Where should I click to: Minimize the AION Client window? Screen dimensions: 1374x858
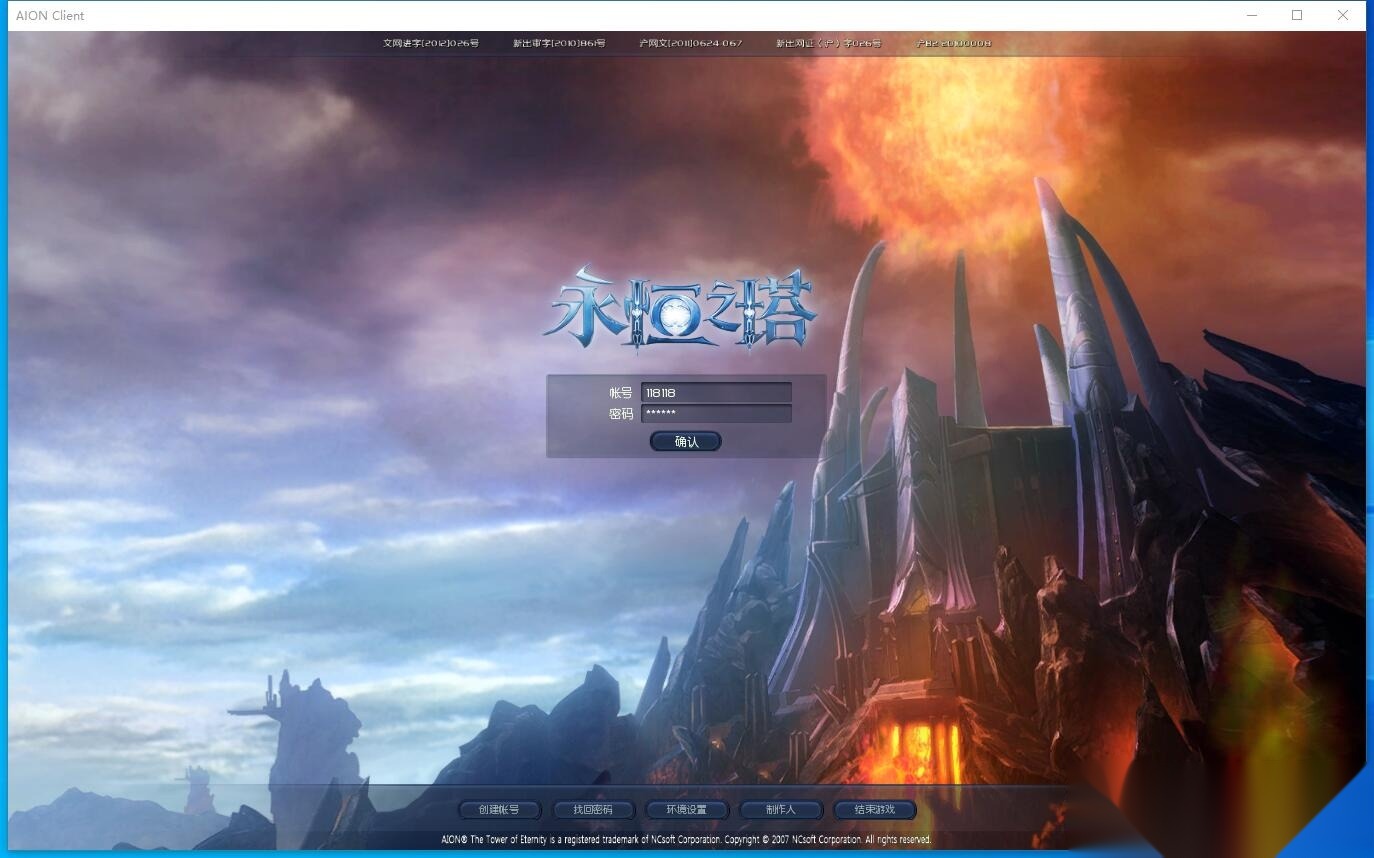(1252, 15)
